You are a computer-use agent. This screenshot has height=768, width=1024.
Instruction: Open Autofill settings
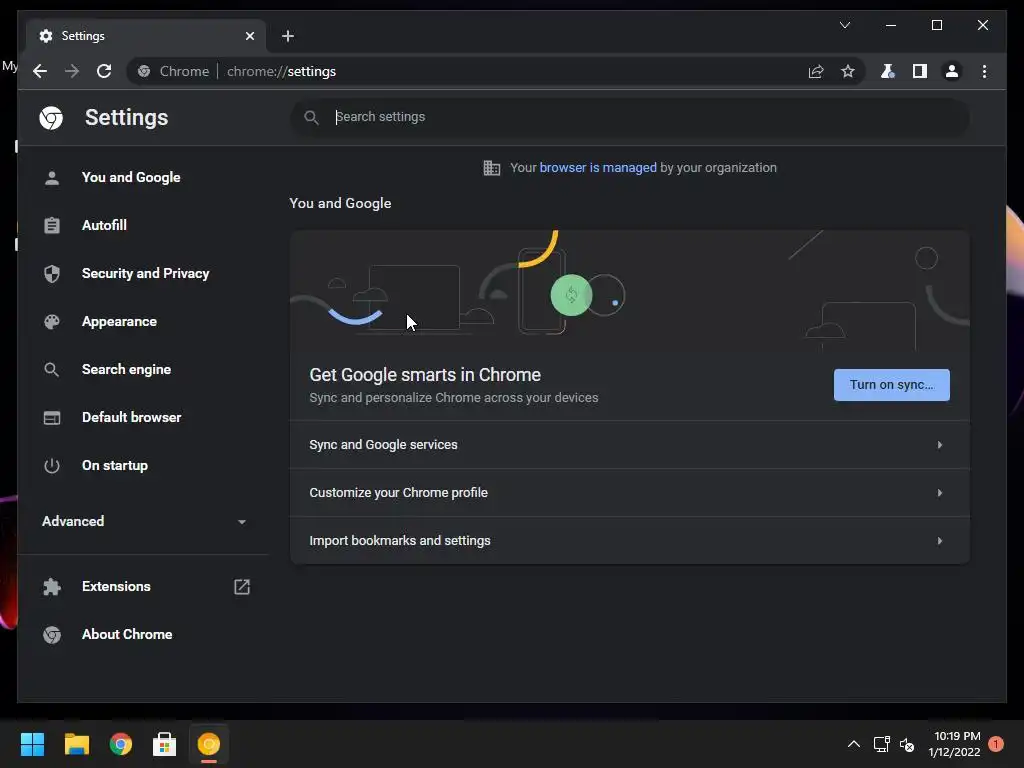[104, 225]
